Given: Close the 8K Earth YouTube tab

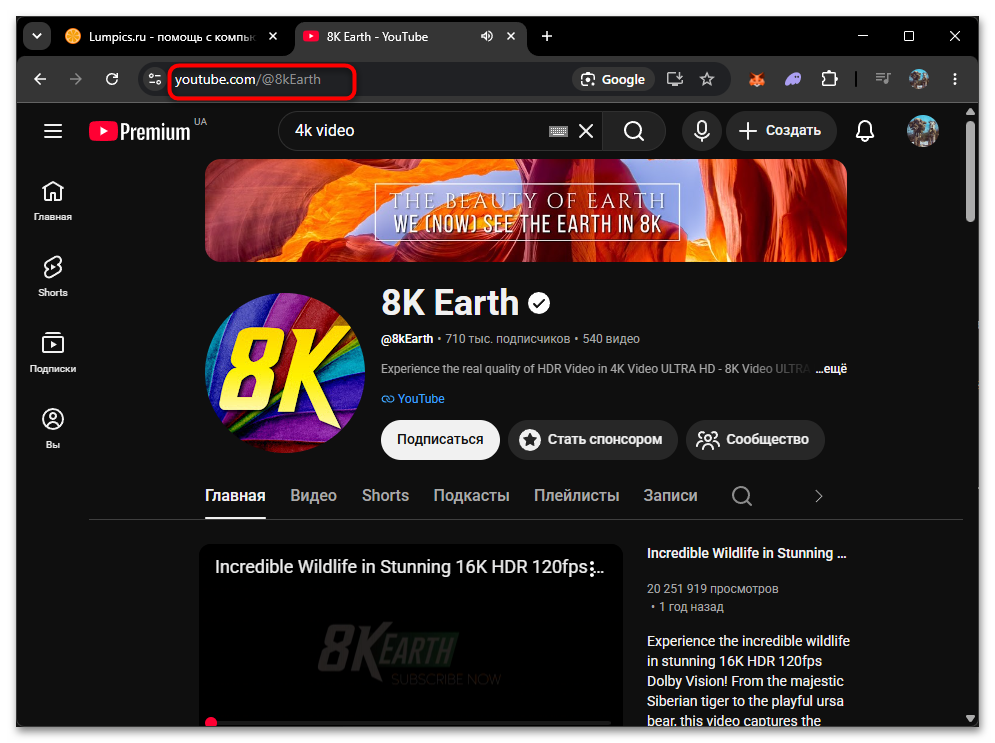Looking at the screenshot, I should pyautogui.click(x=511, y=36).
